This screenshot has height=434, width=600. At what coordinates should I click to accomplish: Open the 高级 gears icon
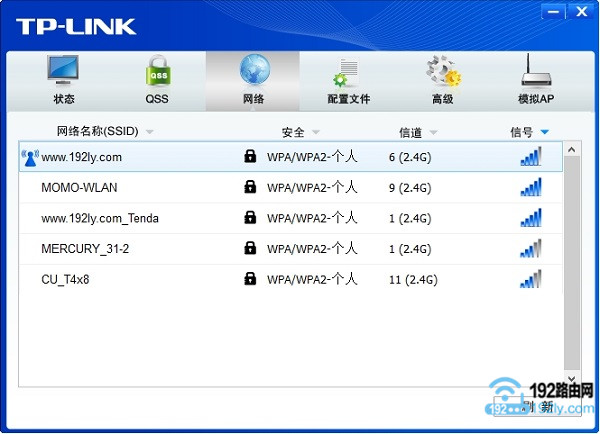443,70
